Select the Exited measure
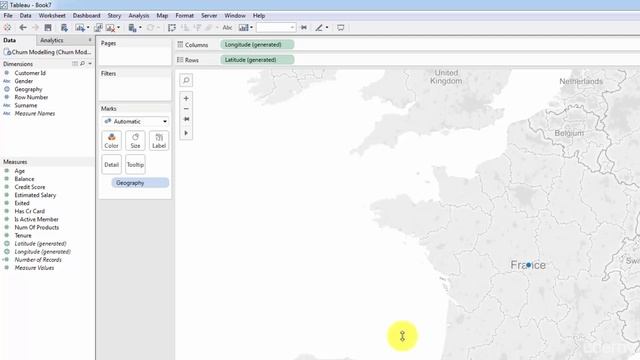This screenshot has width=640, height=360. click(22, 203)
